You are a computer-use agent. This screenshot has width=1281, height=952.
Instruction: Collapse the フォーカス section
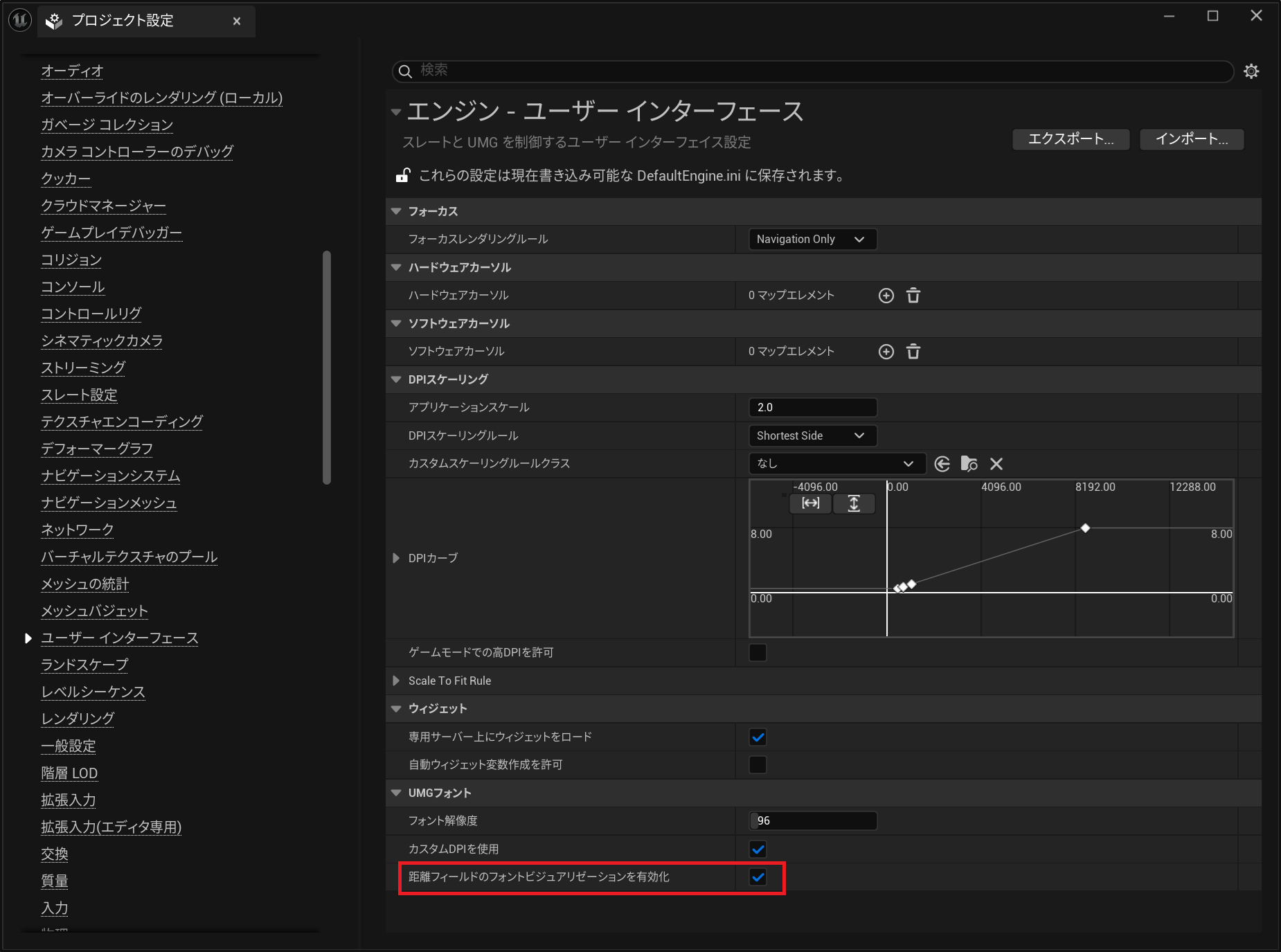click(396, 211)
